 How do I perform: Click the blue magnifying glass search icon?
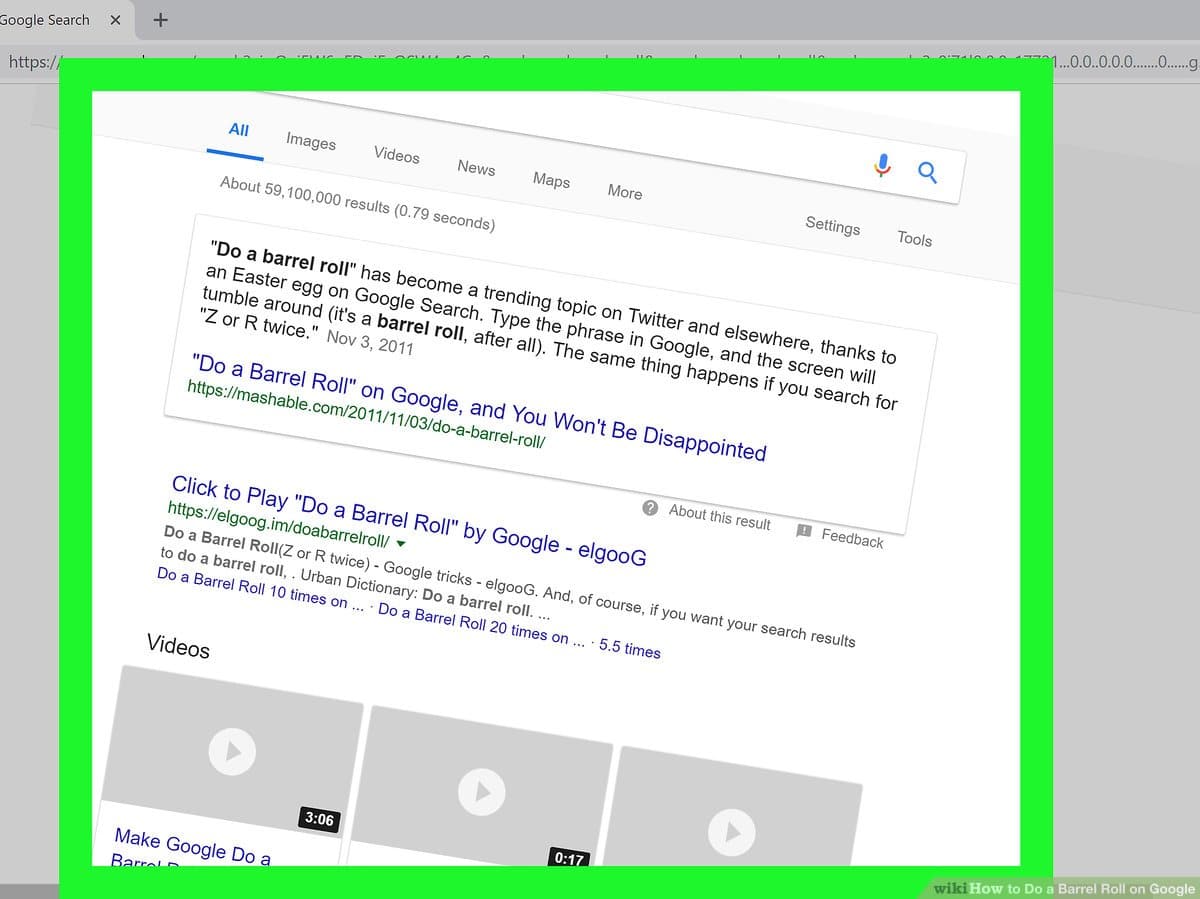927,172
